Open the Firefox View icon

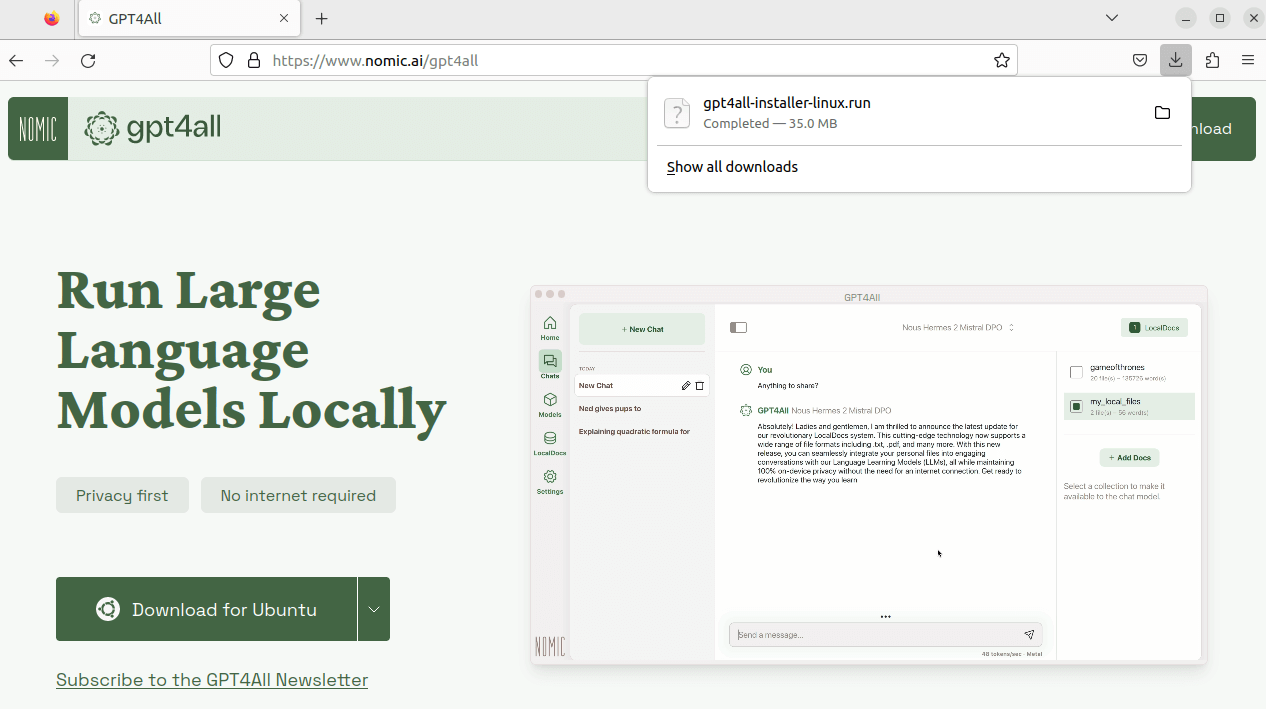click(52, 19)
